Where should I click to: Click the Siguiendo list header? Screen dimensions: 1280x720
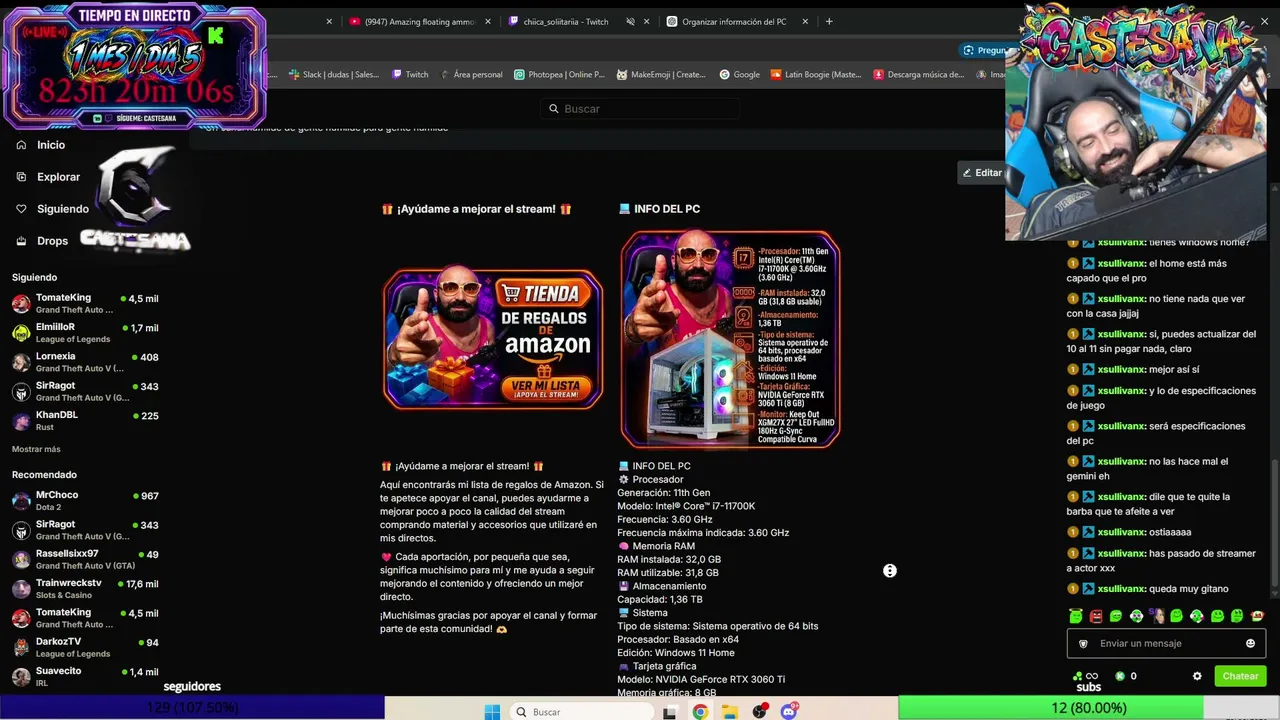click(x=35, y=277)
